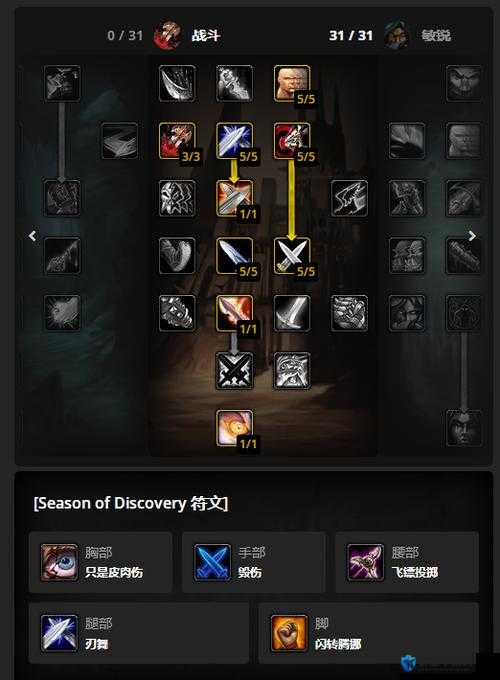Select the crossed daggers talent with 5/5
This screenshot has width=500, height=680.
pos(292,255)
